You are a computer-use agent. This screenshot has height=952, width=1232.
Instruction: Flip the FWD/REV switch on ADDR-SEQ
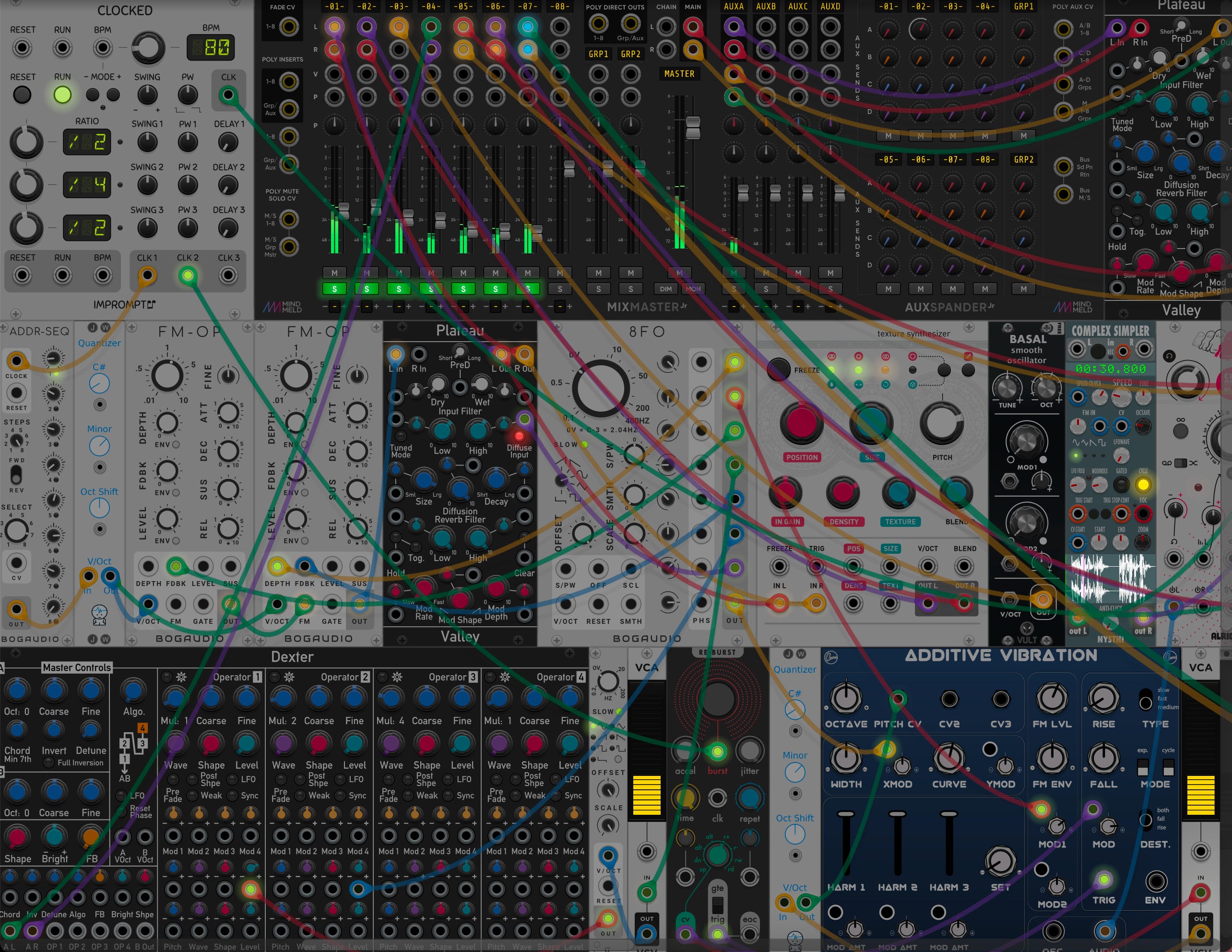(x=16, y=474)
